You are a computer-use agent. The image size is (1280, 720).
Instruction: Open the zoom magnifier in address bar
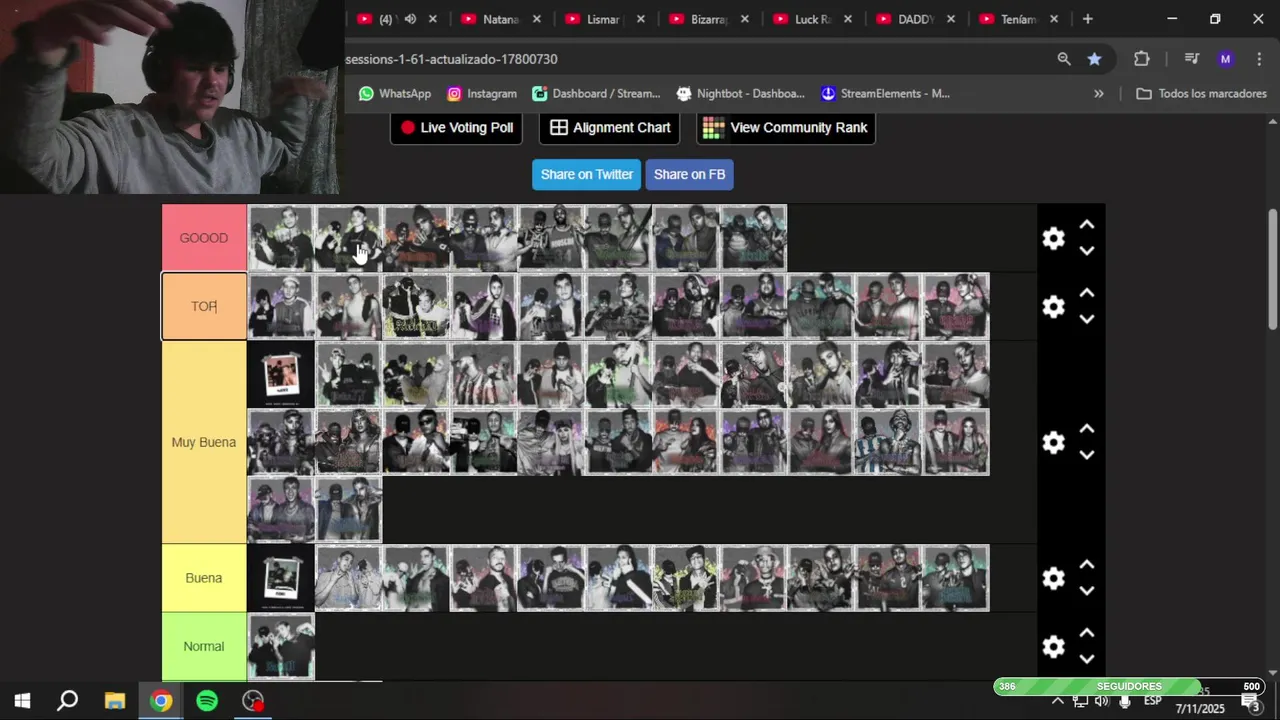[x=1064, y=59]
